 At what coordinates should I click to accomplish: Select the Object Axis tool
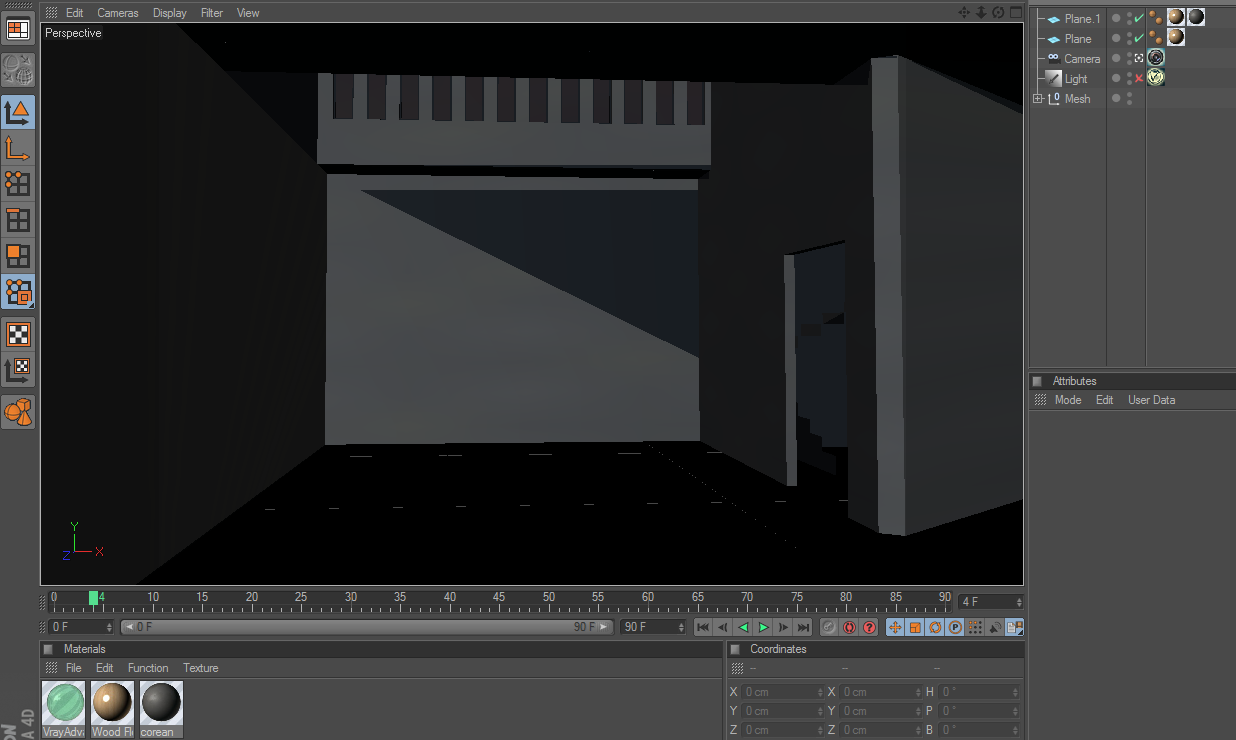(18, 148)
